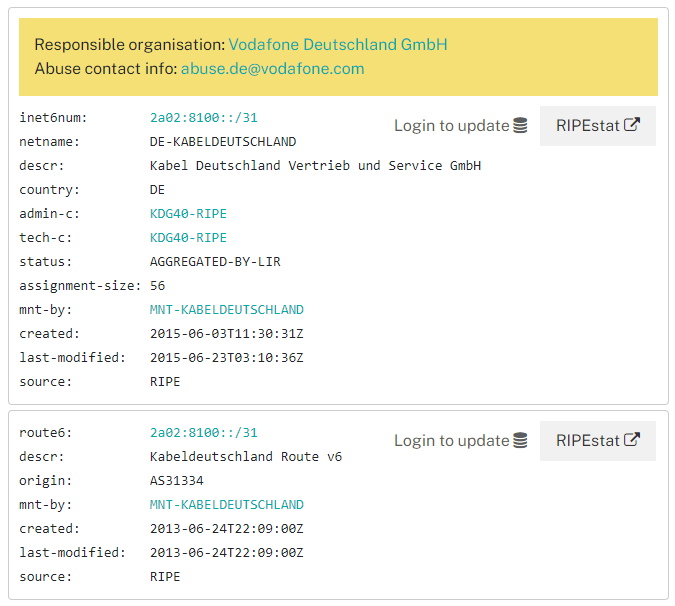Screen dimensions: 675x606
Task: Click the status: attribute label
Action: point(45,262)
